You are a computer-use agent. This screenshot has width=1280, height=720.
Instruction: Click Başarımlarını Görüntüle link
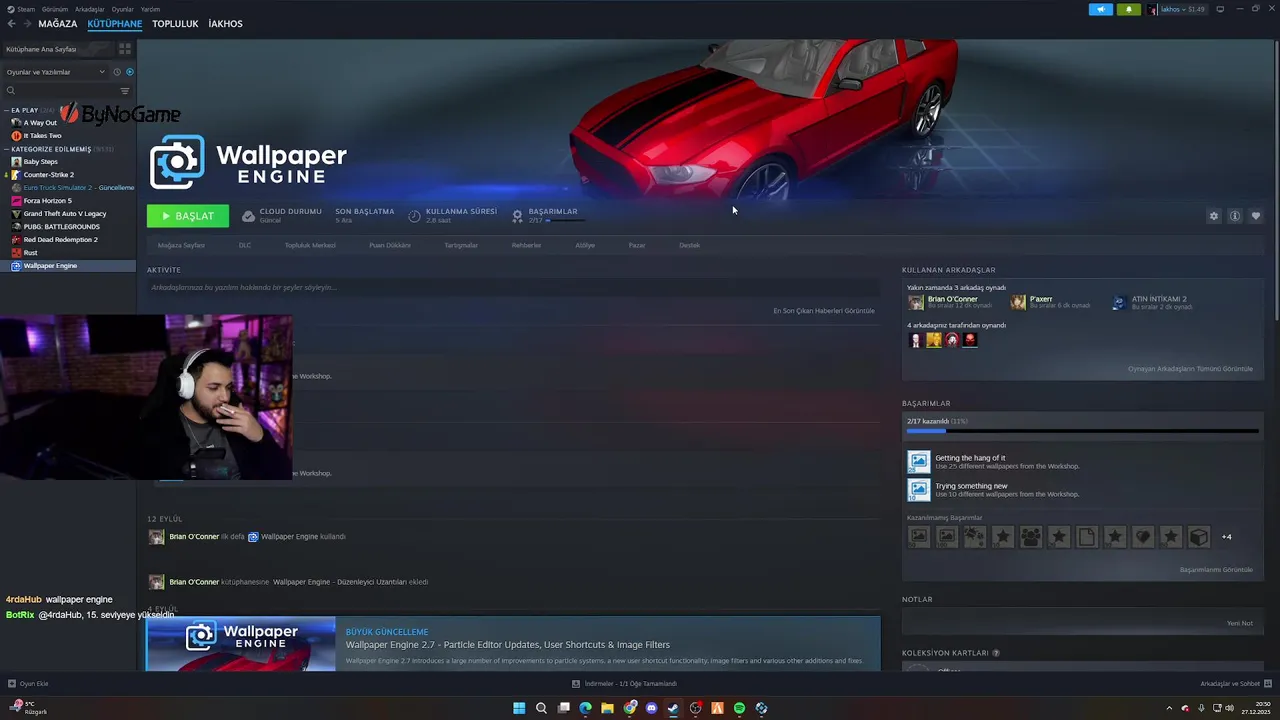(1216, 570)
